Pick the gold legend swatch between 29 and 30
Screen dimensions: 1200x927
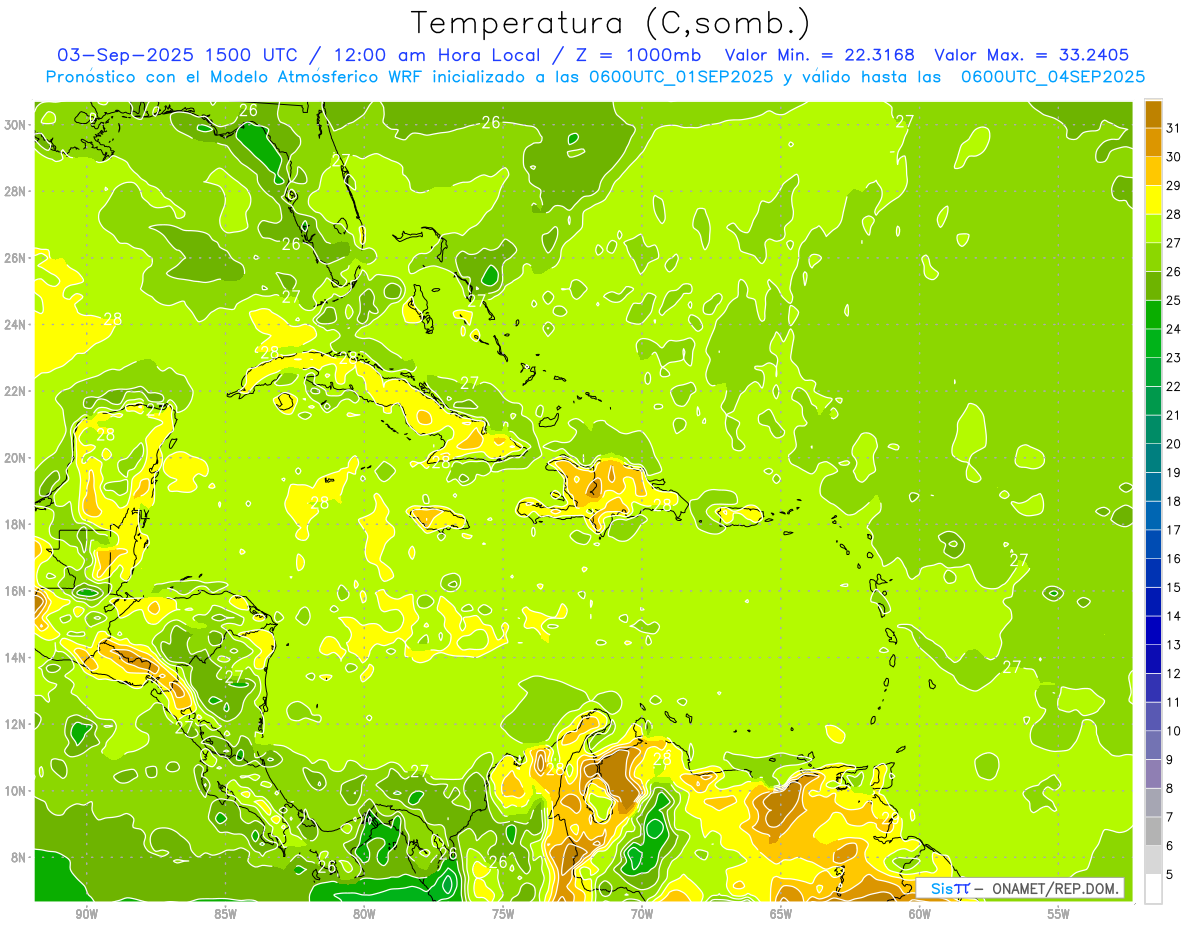(1153, 171)
